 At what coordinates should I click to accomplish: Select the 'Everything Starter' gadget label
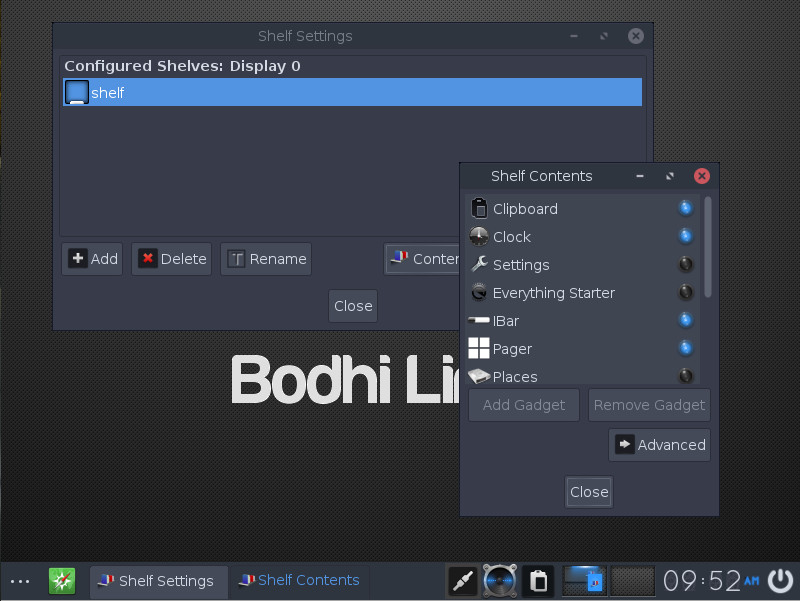(x=554, y=293)
